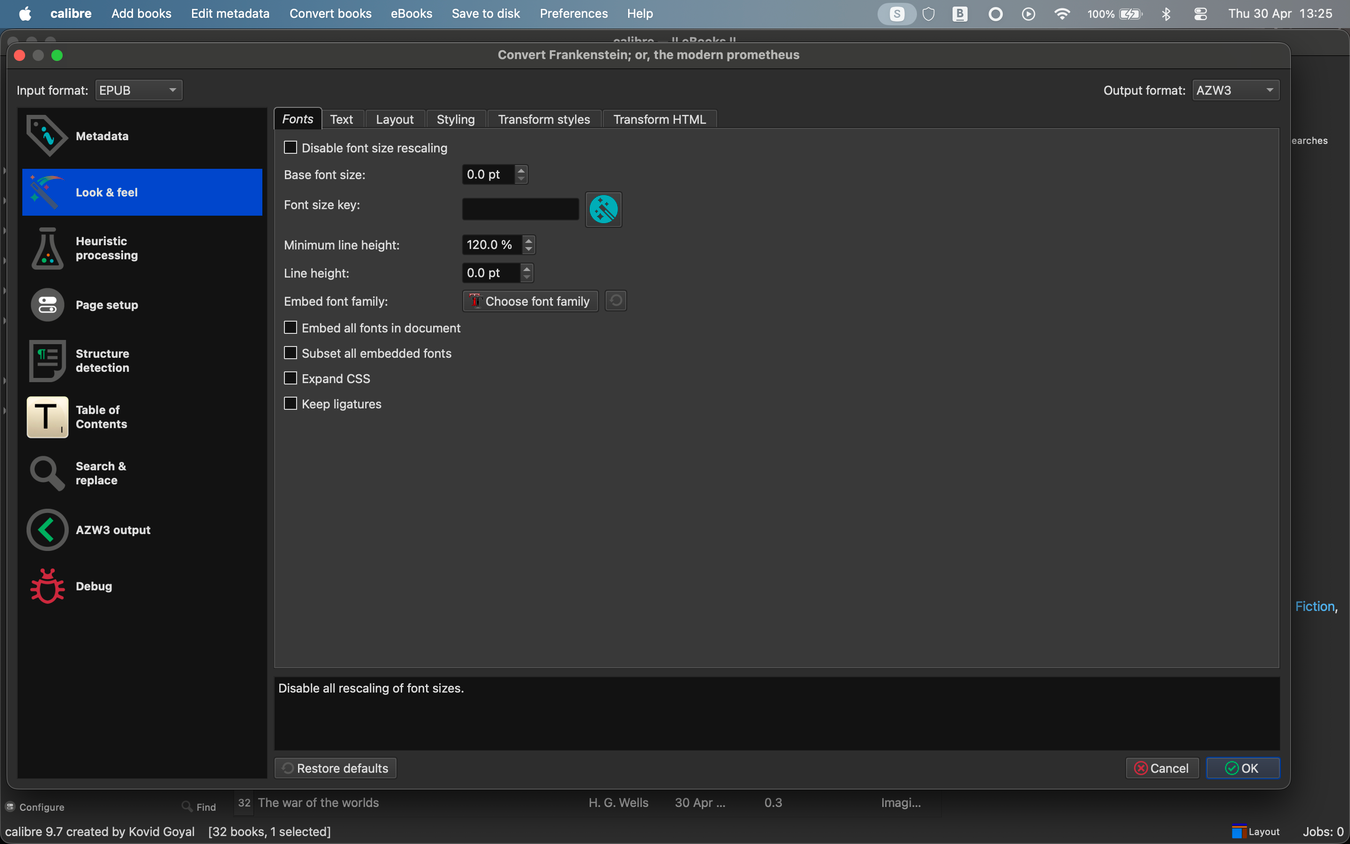Launch the font size key wizard
This screenshot has width=1350, height=844.
point(603,209)
